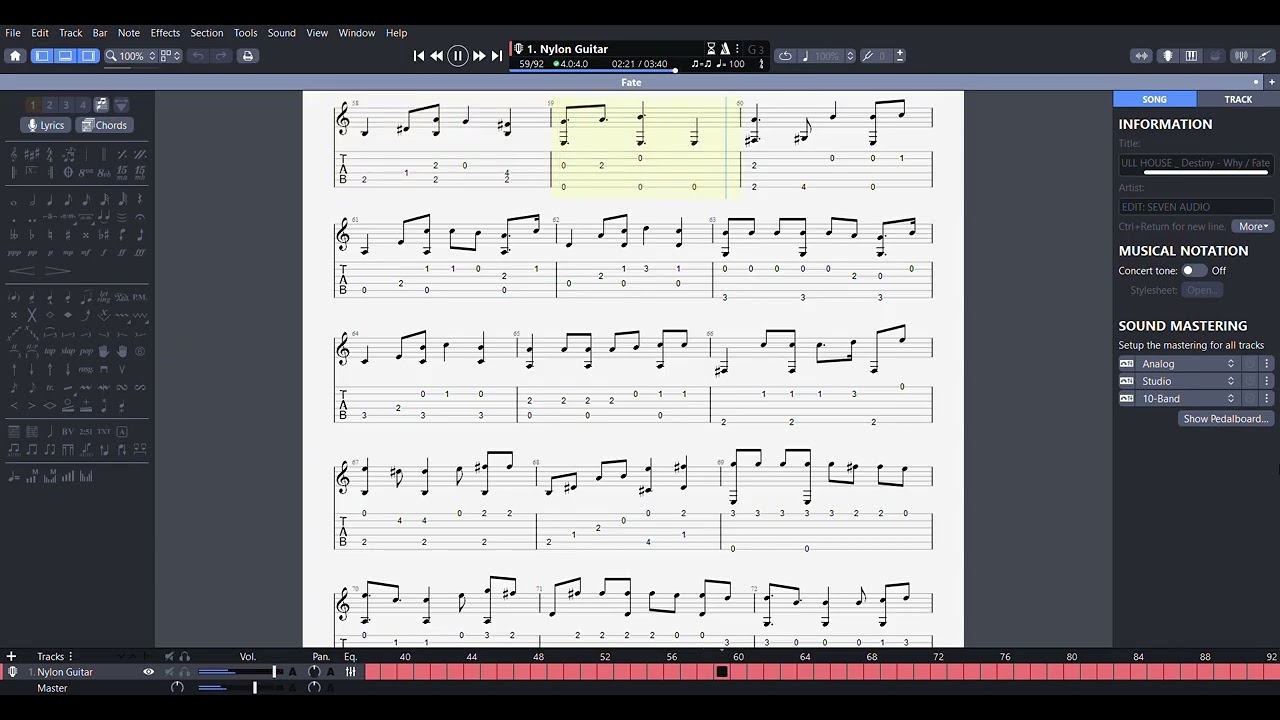Apply the fff dynamic

pyautogui.click(x=140, y=253)
